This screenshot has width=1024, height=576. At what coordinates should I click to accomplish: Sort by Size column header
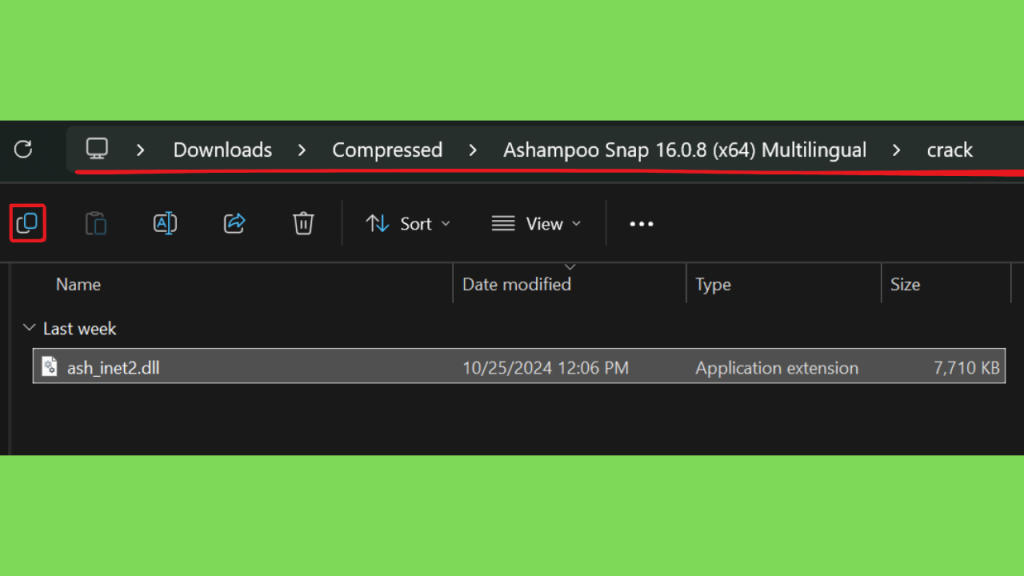[x=905, y=285]
